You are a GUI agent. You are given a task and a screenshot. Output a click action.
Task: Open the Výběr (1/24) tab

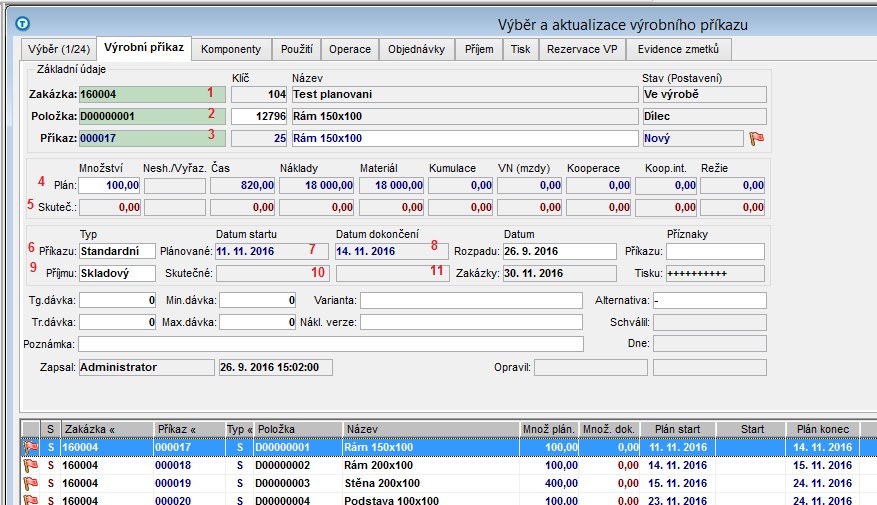59,49
